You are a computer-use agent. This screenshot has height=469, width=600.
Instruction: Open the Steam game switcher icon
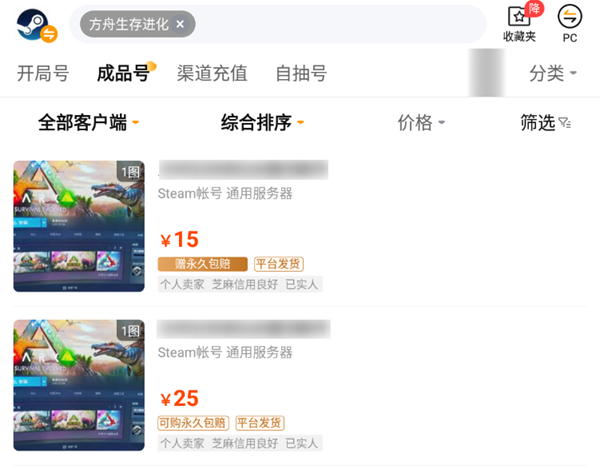[x=37, y=25]
